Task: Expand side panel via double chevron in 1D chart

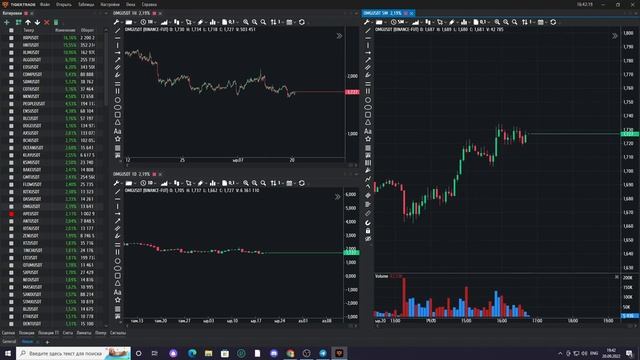Action: (338, 197)
